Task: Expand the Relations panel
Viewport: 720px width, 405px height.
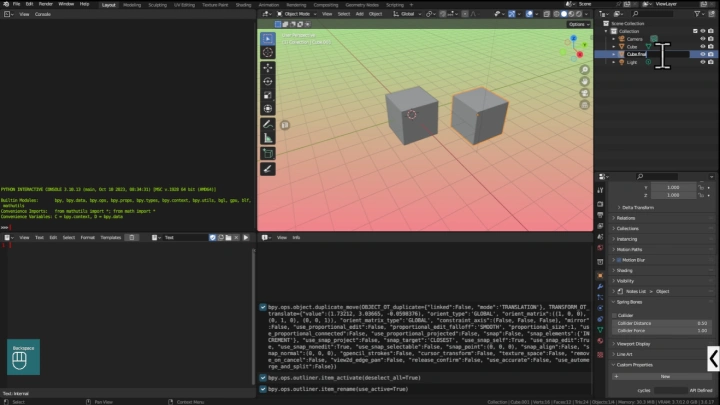Action: [x=626, y=217]
